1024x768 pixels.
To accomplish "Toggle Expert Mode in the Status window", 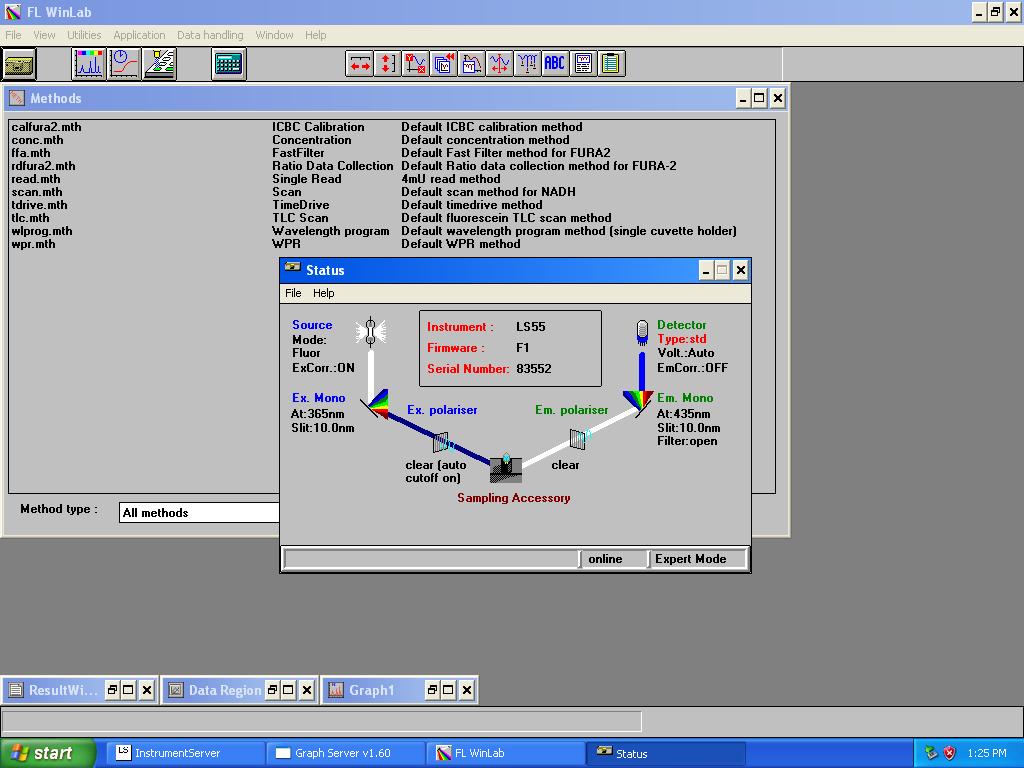I will tap(697, 559).
